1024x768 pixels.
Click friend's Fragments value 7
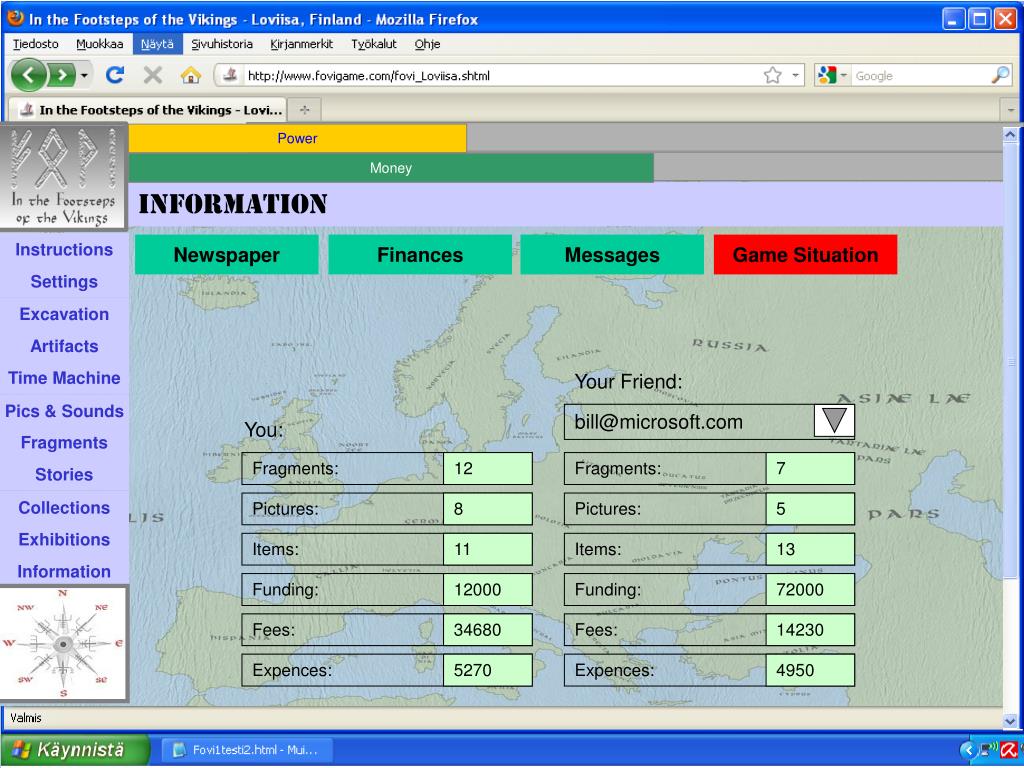[810, 468]
